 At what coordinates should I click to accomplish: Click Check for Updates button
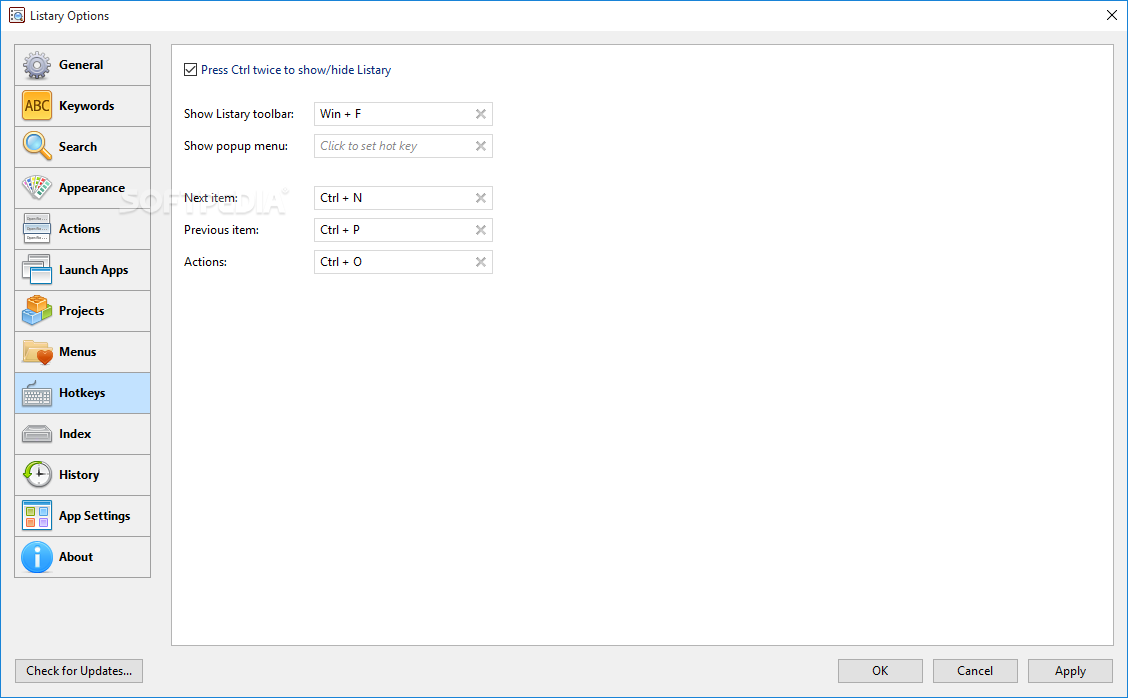(x=79, y=671)
